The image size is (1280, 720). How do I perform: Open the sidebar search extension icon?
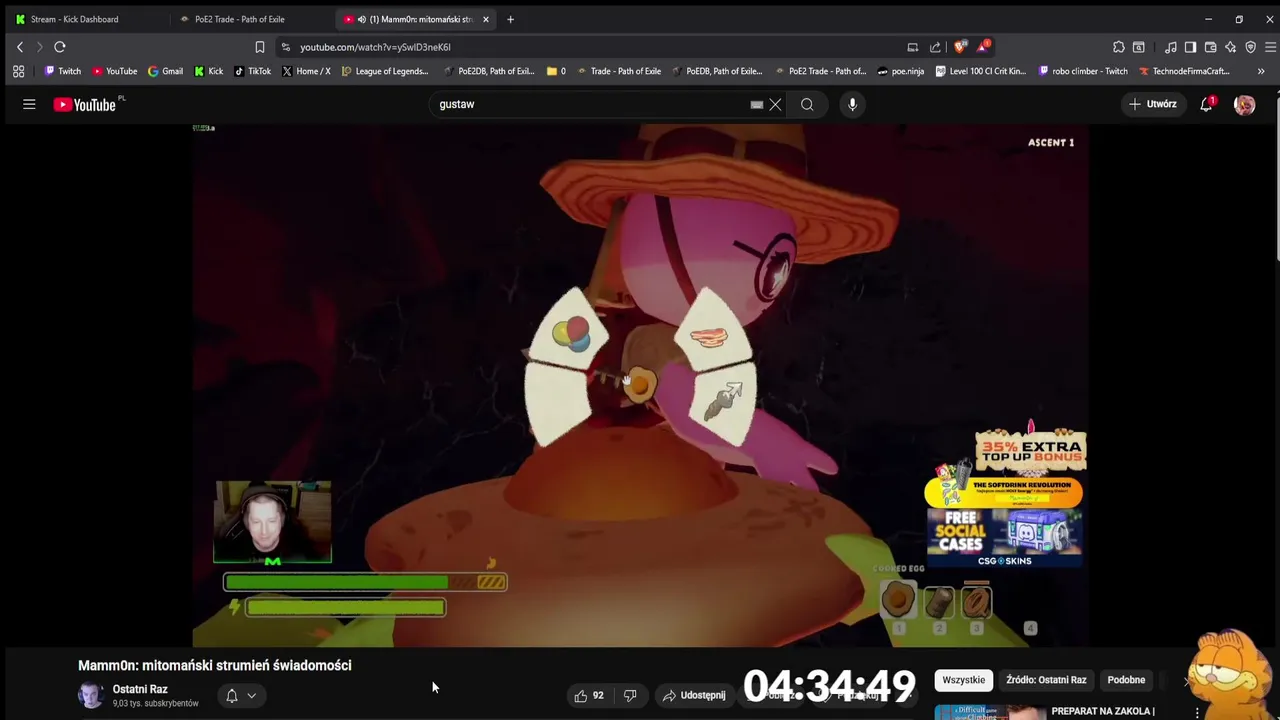1138,47
